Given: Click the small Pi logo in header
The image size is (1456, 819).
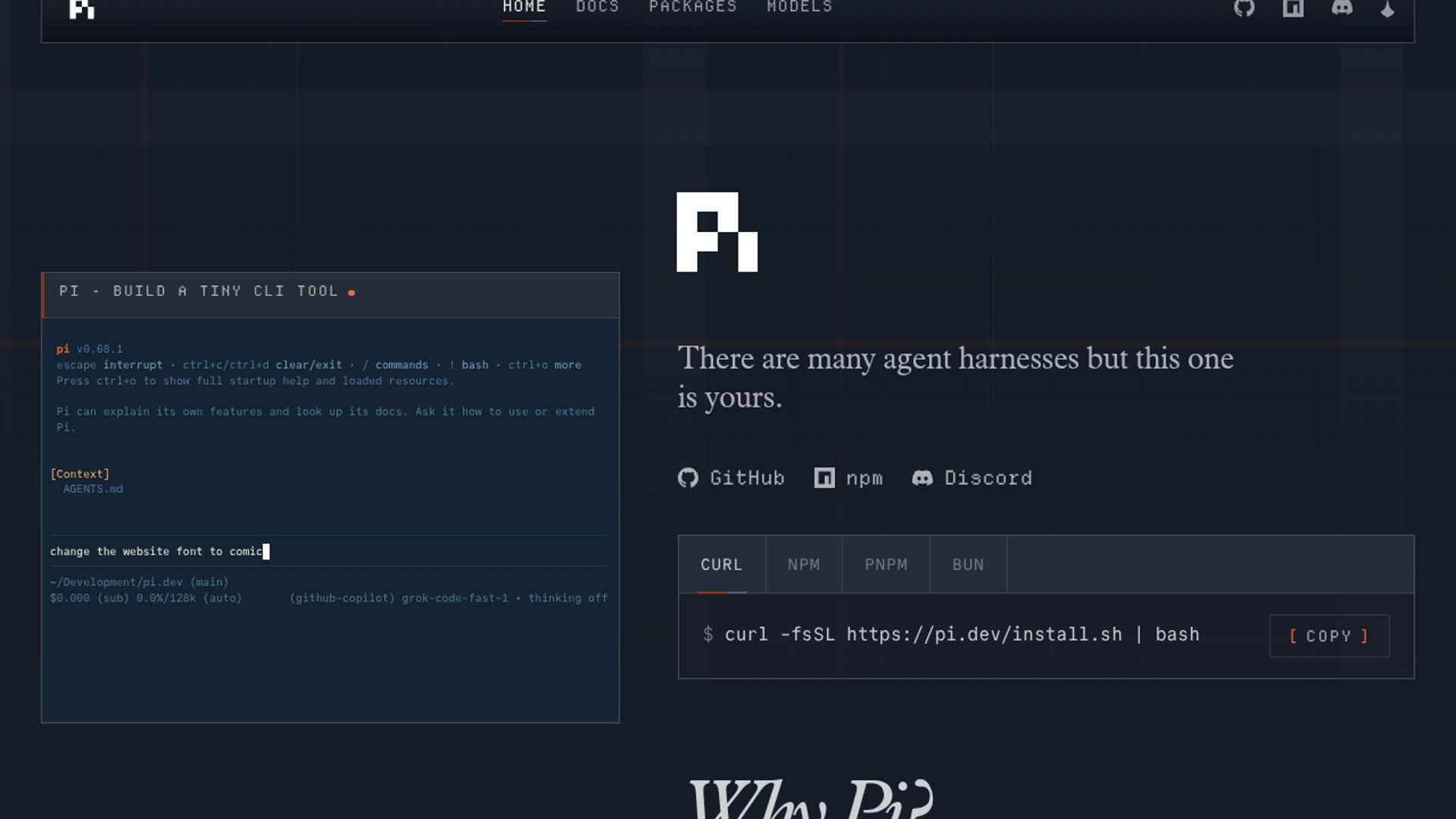Looking at the screenshot, I should pos(82,9).
